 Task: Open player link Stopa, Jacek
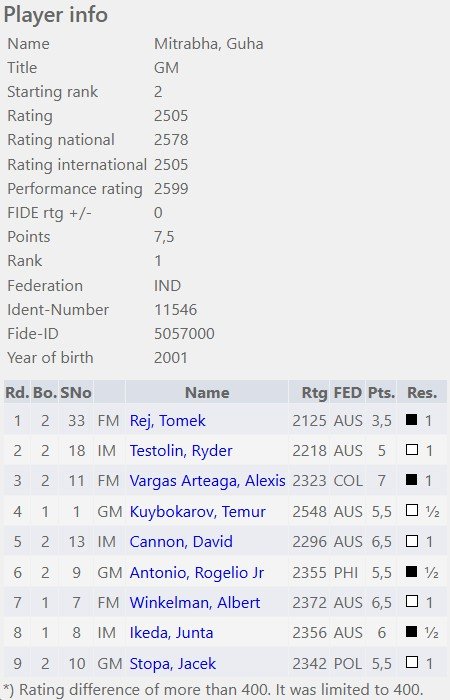point(172,663)
